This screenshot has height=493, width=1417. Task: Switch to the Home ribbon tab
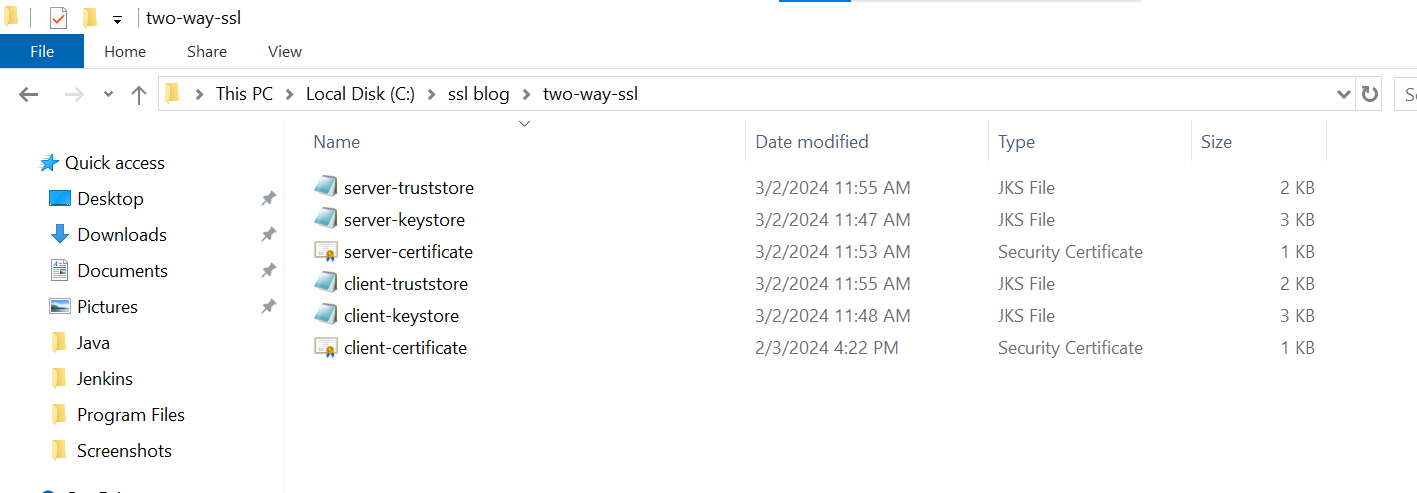[x=125, y=51]
